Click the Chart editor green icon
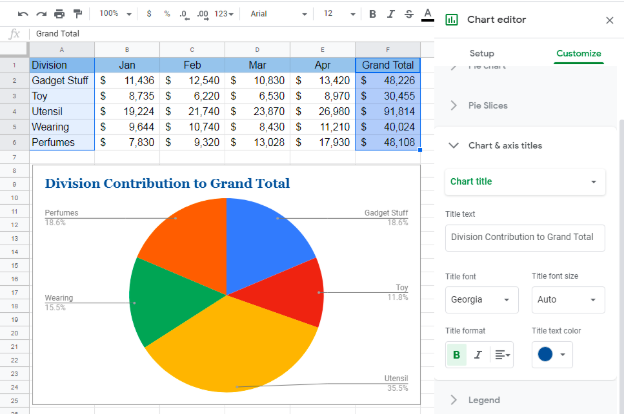Viewport: 629px width, 418px height. [x=452, y=20]
